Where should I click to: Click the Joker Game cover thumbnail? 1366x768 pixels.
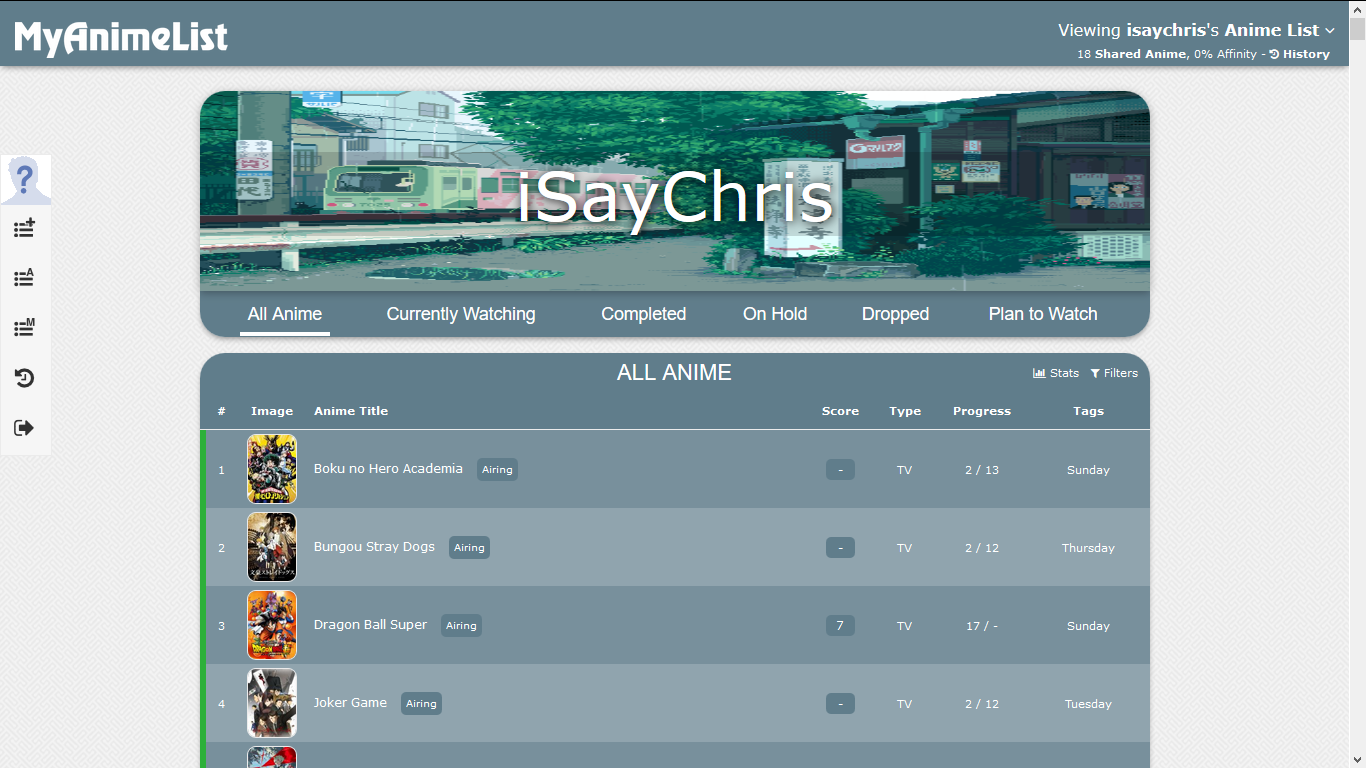272,703
